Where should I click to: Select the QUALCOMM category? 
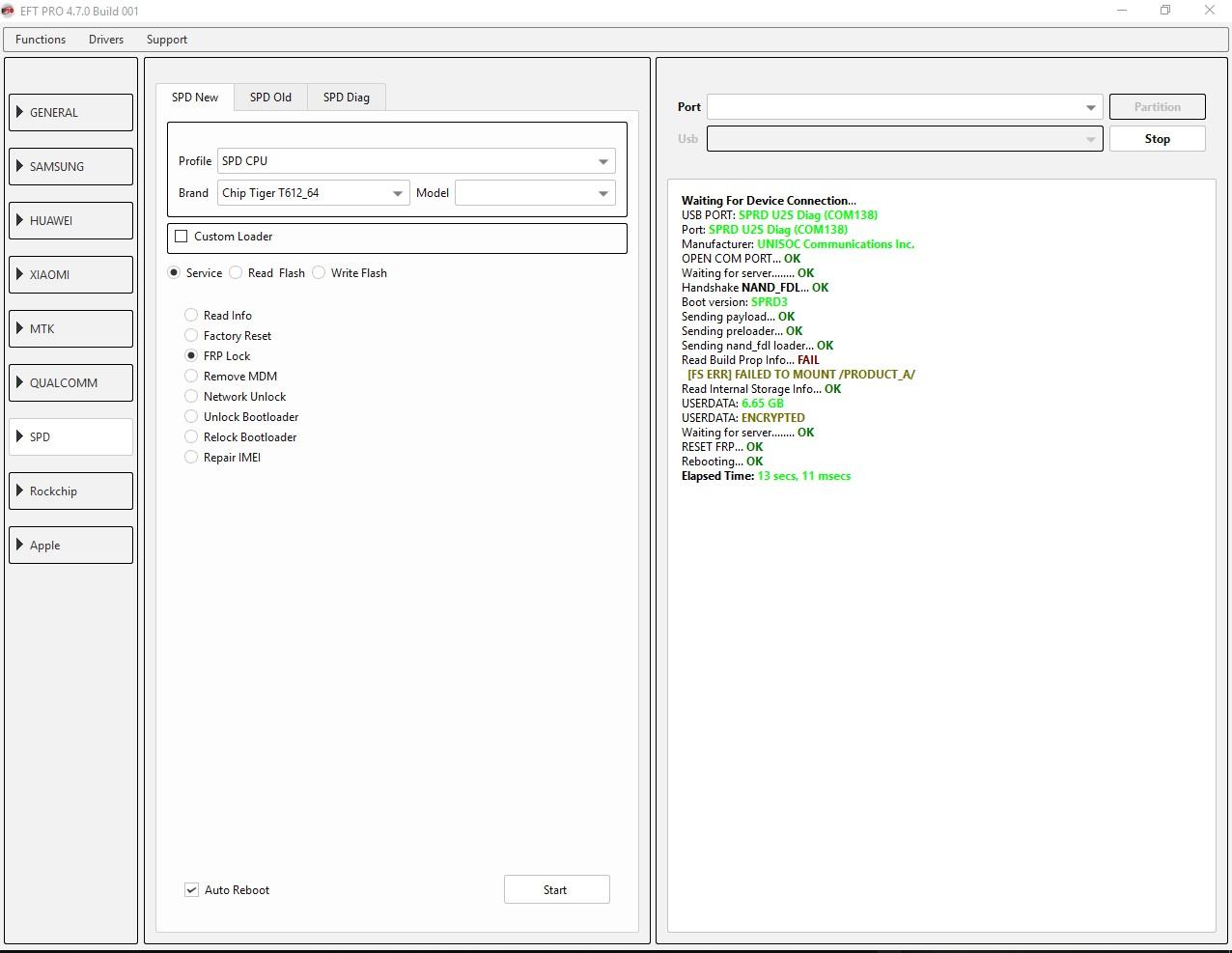click(70, 382)
